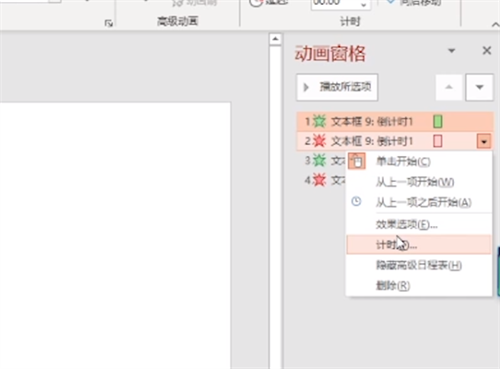The image size is (500, 369).
Task: Collapse the ribbon with the caret arrow
Action: (x=495, y=24)
